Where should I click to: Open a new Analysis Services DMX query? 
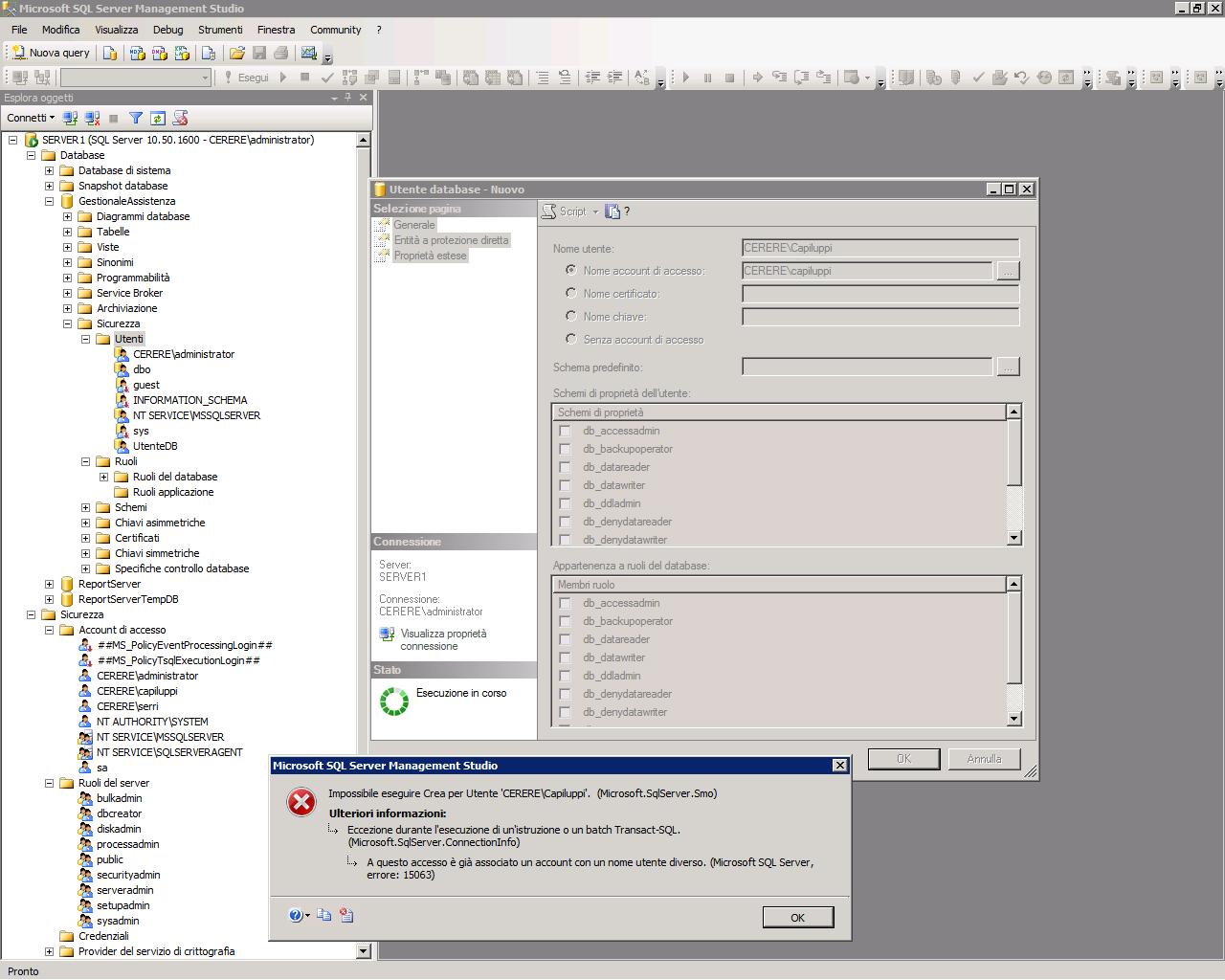[x=159, y=53]
